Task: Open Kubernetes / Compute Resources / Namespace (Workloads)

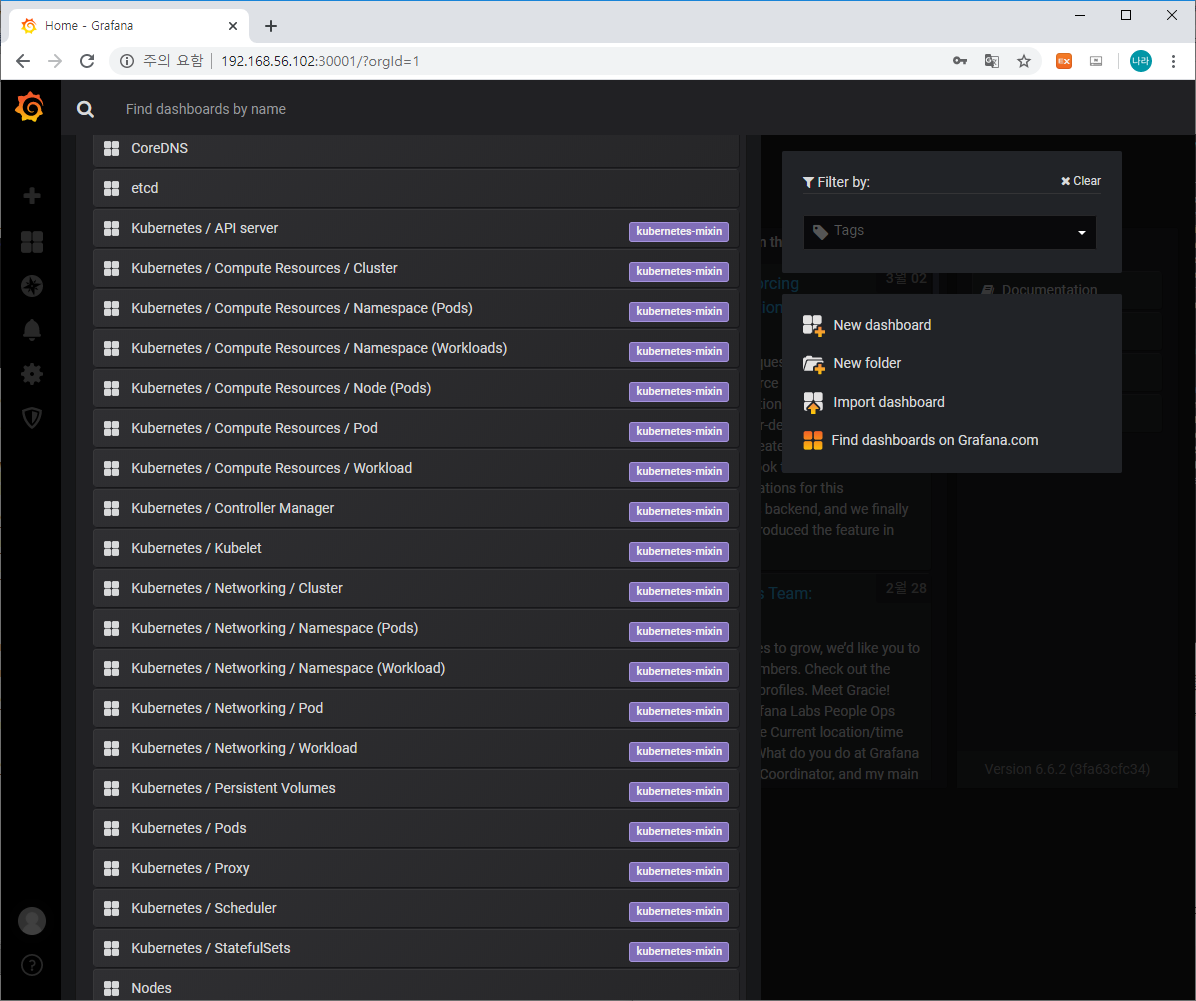Action: 416,348
